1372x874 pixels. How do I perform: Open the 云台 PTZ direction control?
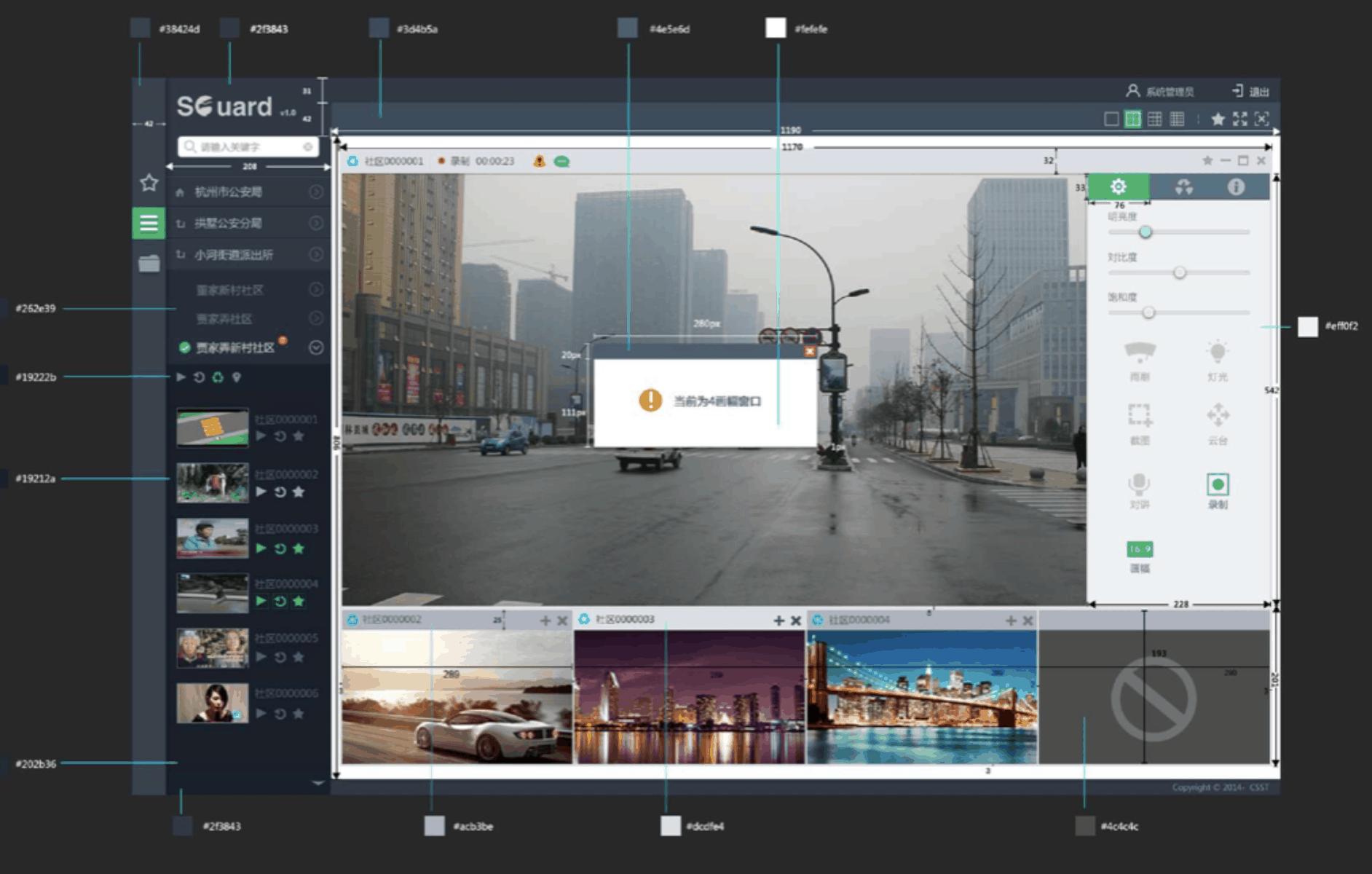tap(1218, 415)
